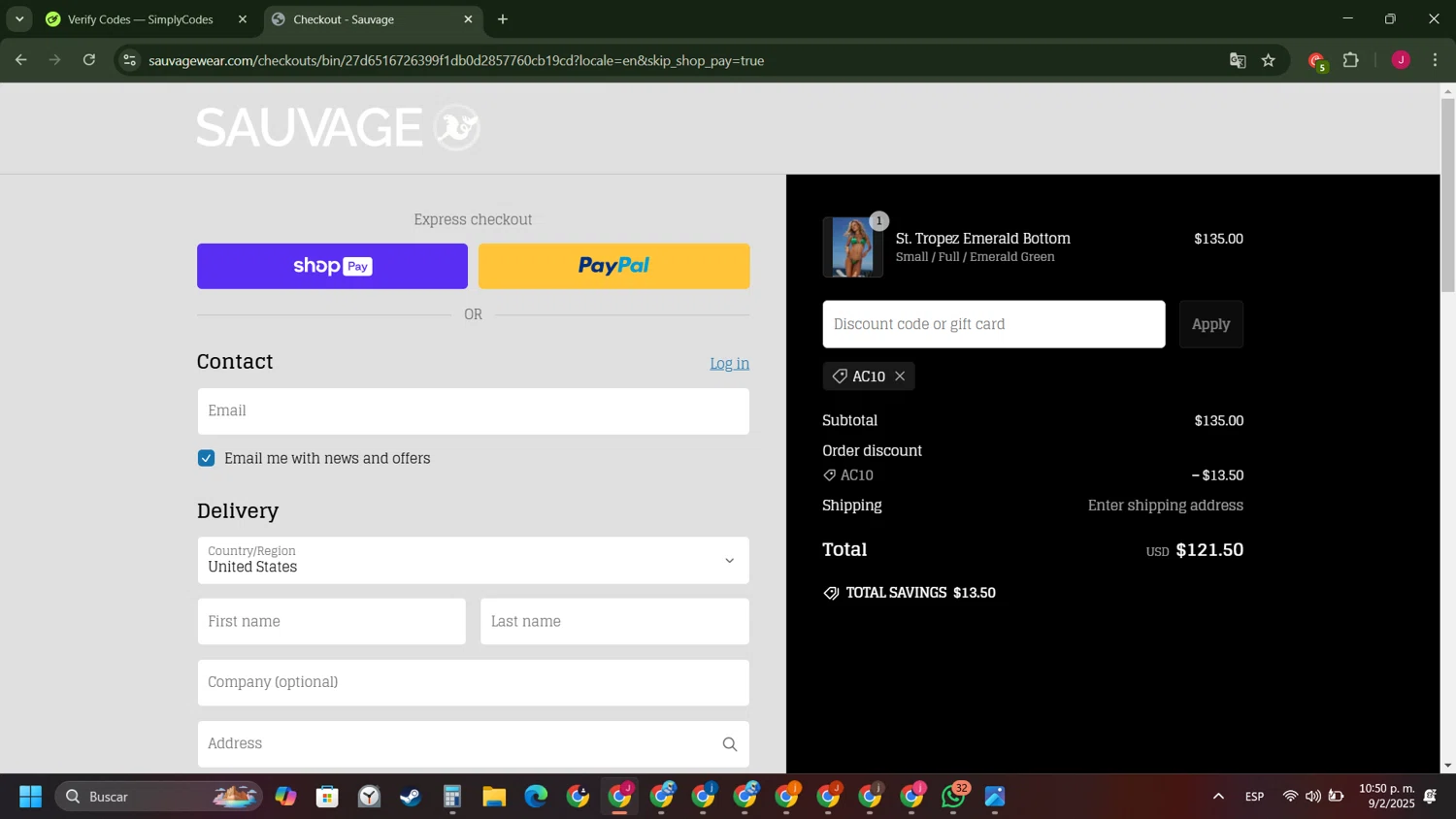The width and height of the screenshot is (1456, 819).
Task: Click the scrollbar down arrow
Action: tap(1447, 766)
